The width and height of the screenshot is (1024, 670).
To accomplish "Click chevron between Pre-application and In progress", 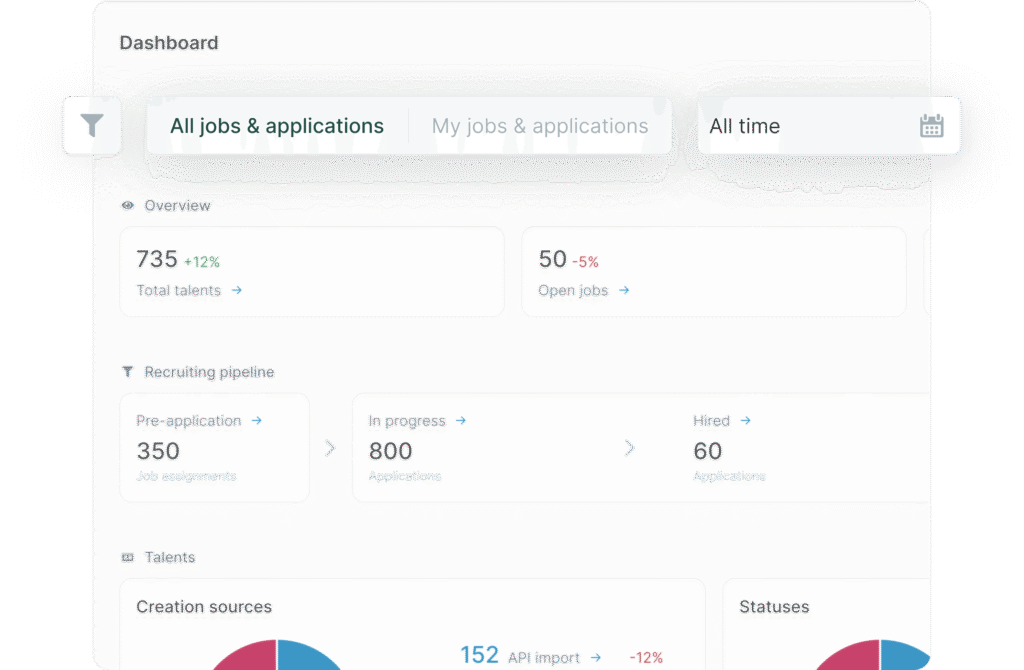I will coord(330,448).
